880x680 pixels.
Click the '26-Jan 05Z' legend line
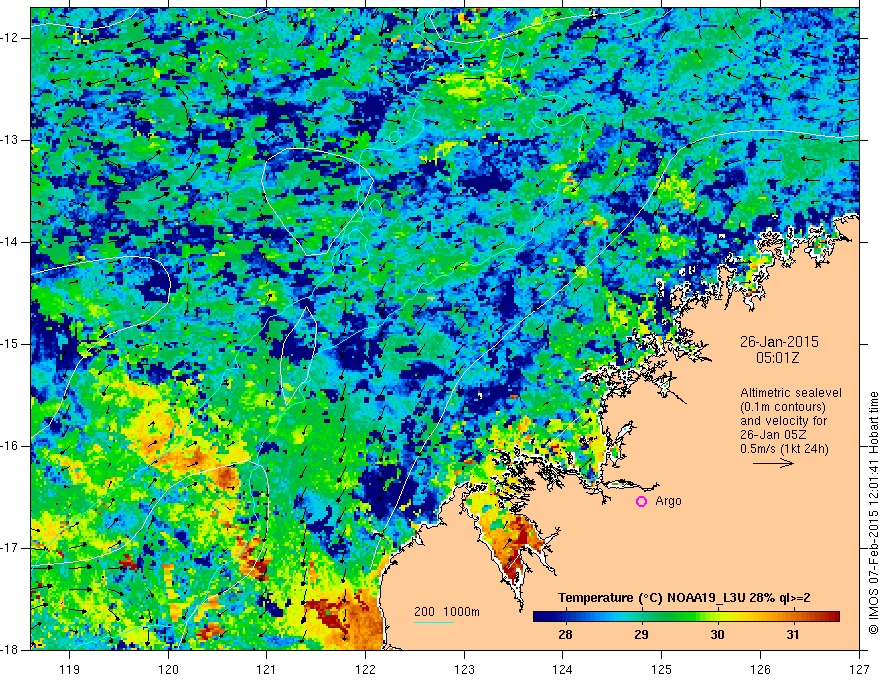click(771, 435)
